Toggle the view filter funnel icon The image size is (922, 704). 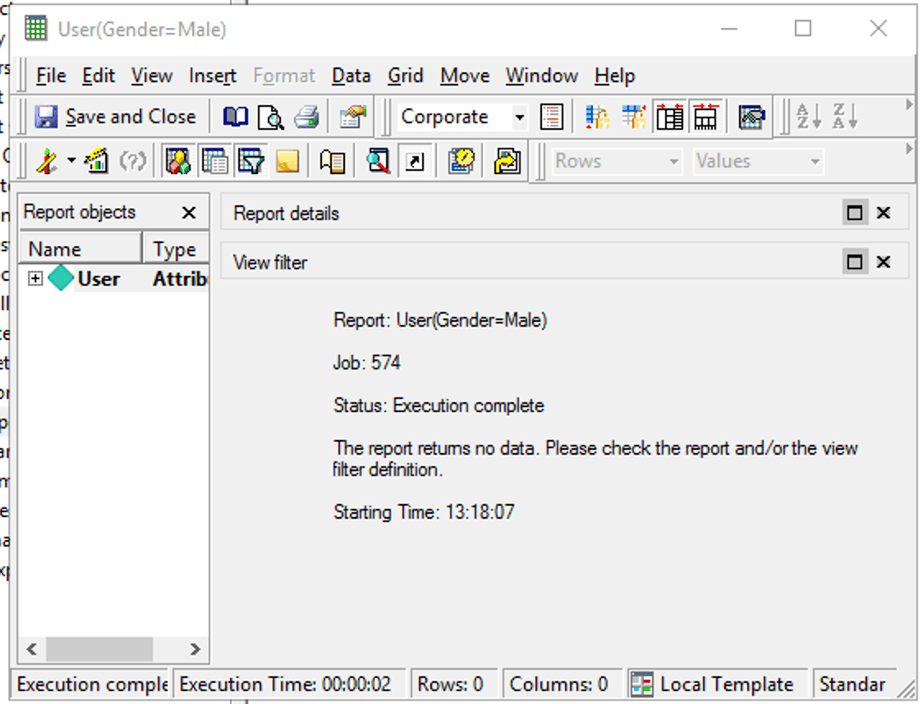pos(250,161)
